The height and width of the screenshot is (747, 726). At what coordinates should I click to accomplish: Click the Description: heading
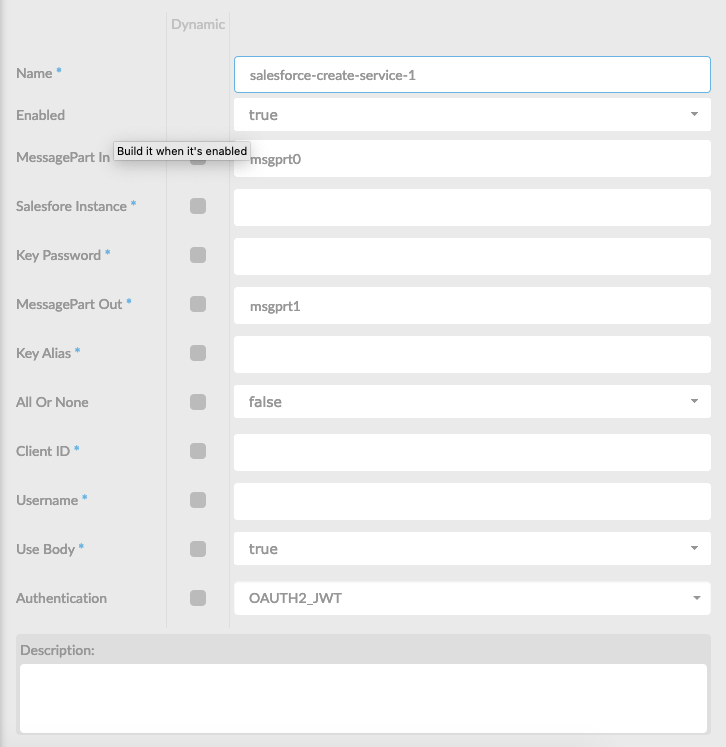coord(57,650)
